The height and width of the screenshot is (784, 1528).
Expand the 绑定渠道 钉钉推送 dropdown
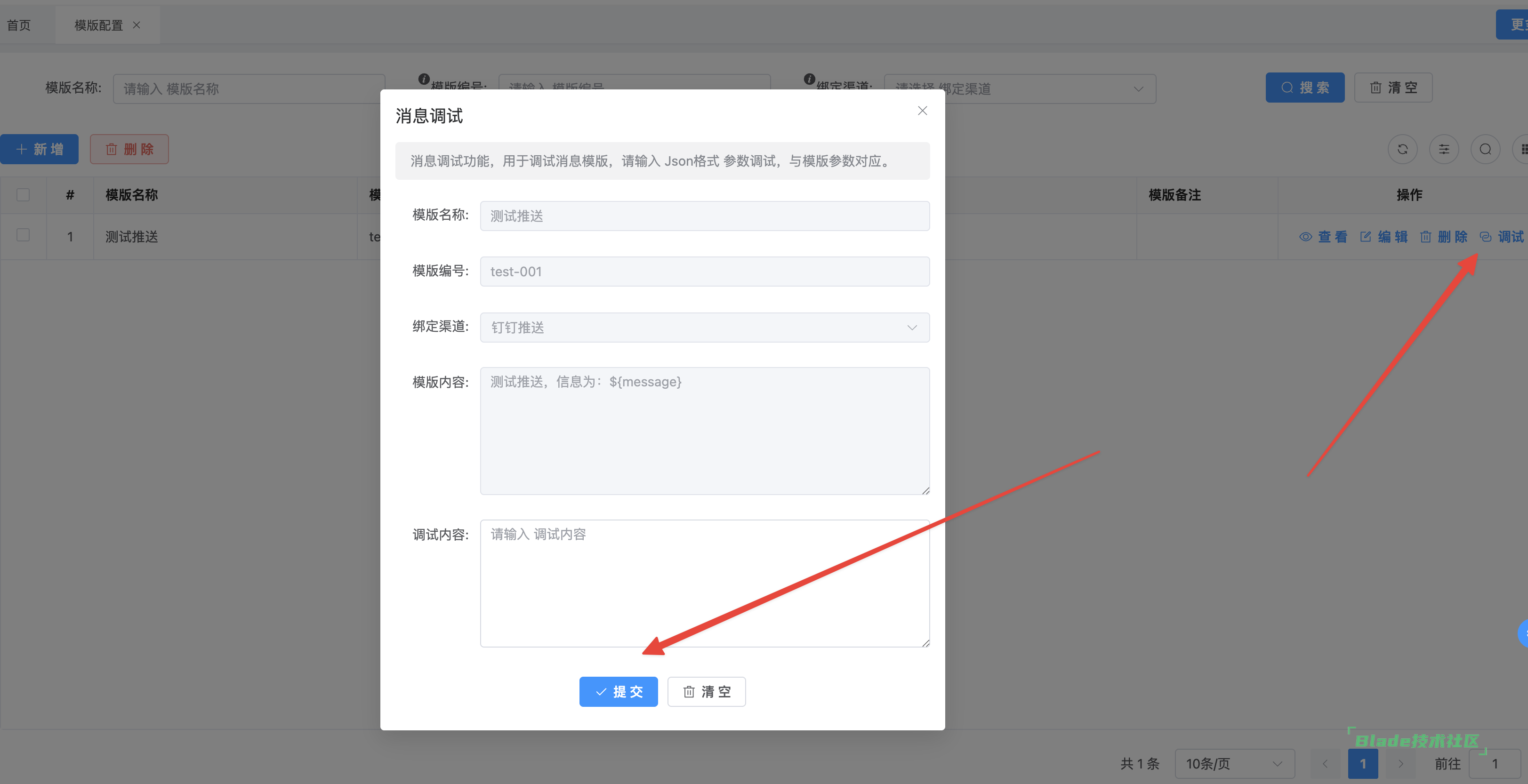704,328
